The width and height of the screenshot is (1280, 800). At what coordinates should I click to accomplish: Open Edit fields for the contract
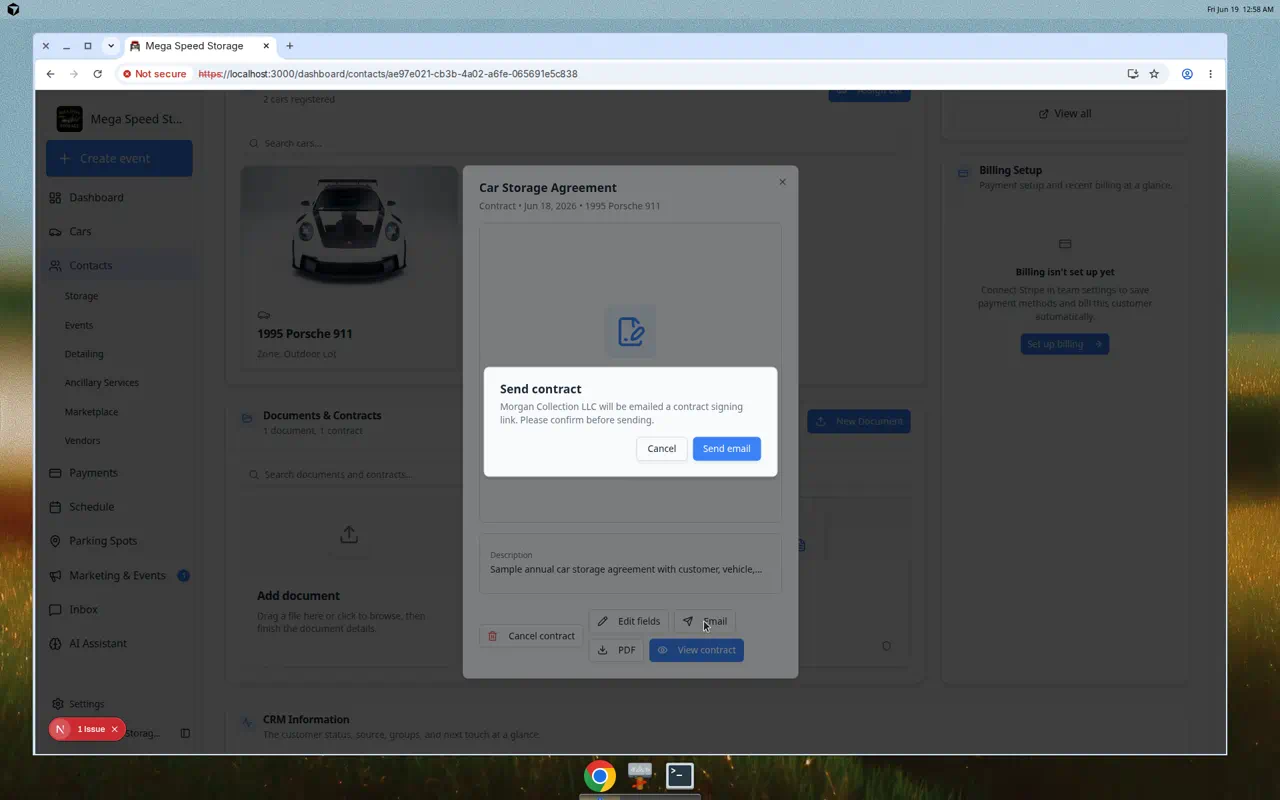(628, 621)
